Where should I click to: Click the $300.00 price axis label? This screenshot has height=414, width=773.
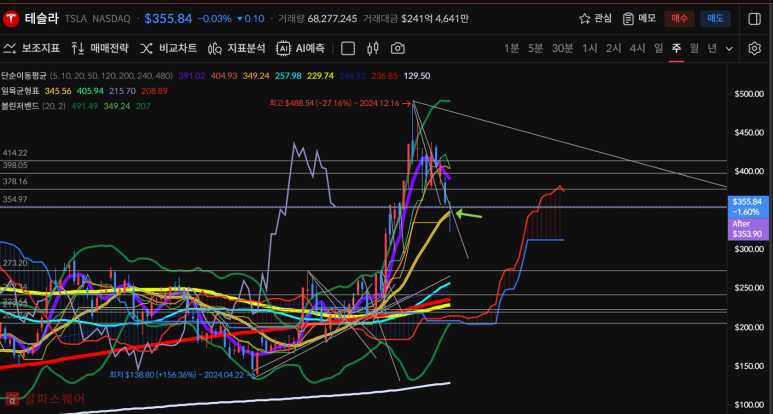point(749,249)
